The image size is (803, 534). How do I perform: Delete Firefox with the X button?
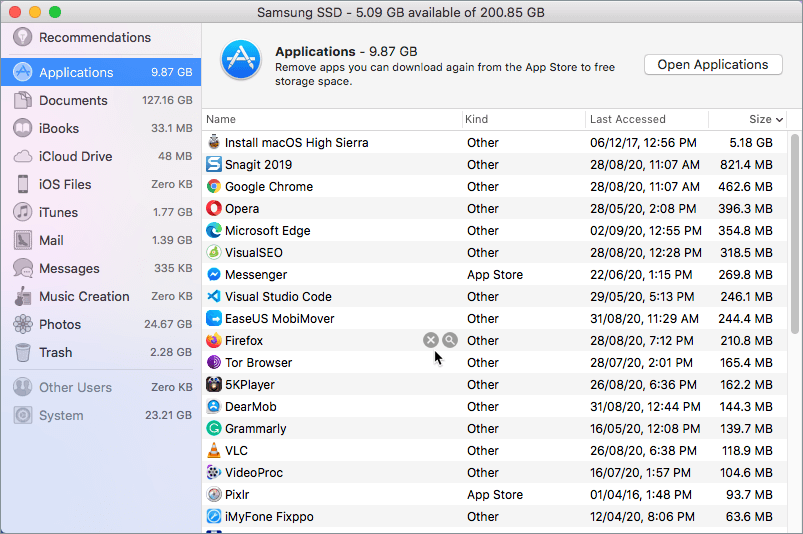click(431, 340)
